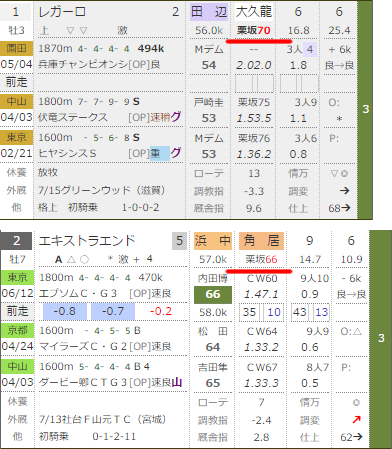This screenshot has height=449, width=392.
Task: Click the yellow 東京 badge in レガーロ's block
Action: pos(16,137)
